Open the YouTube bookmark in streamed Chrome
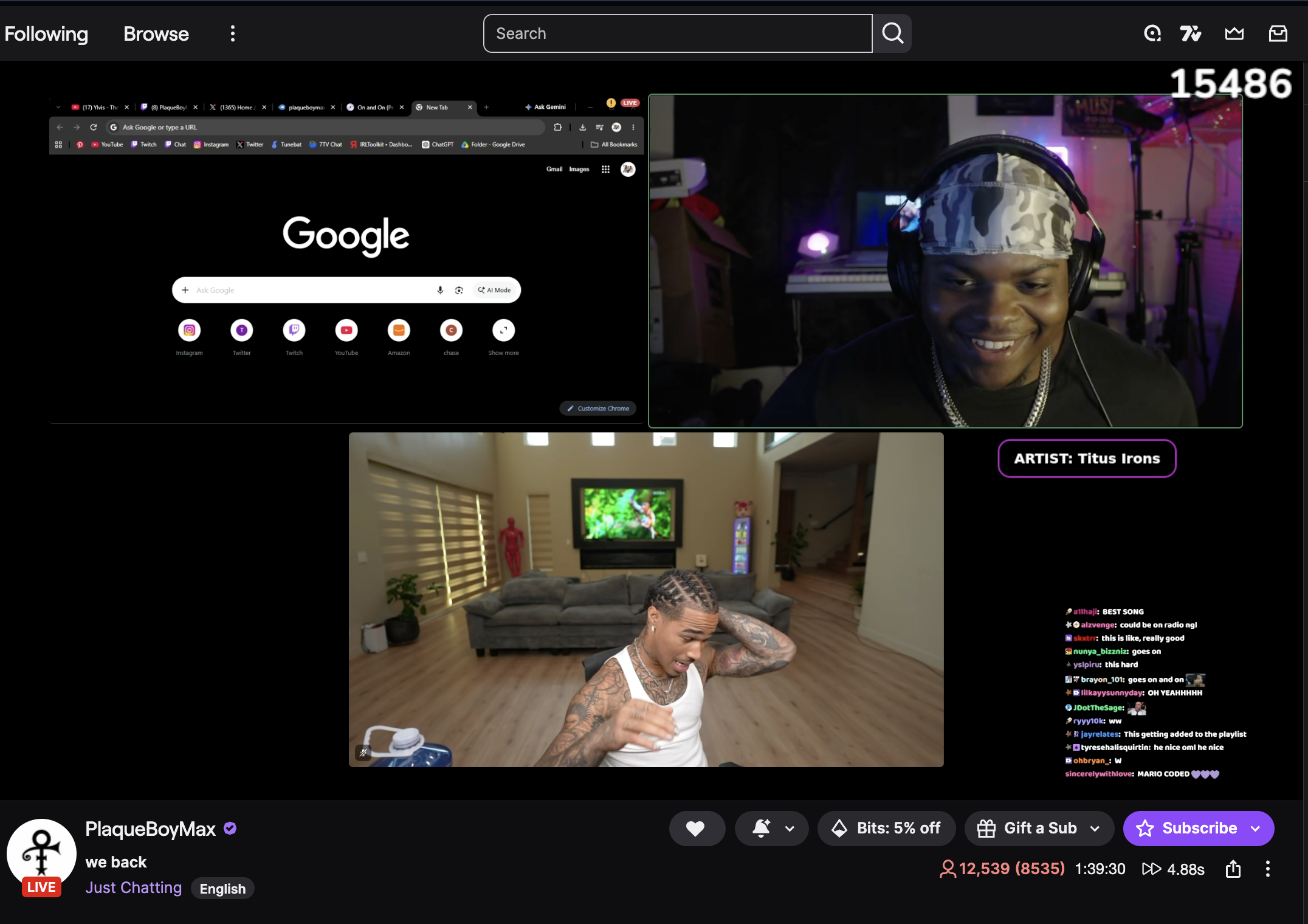 [107, 145]
